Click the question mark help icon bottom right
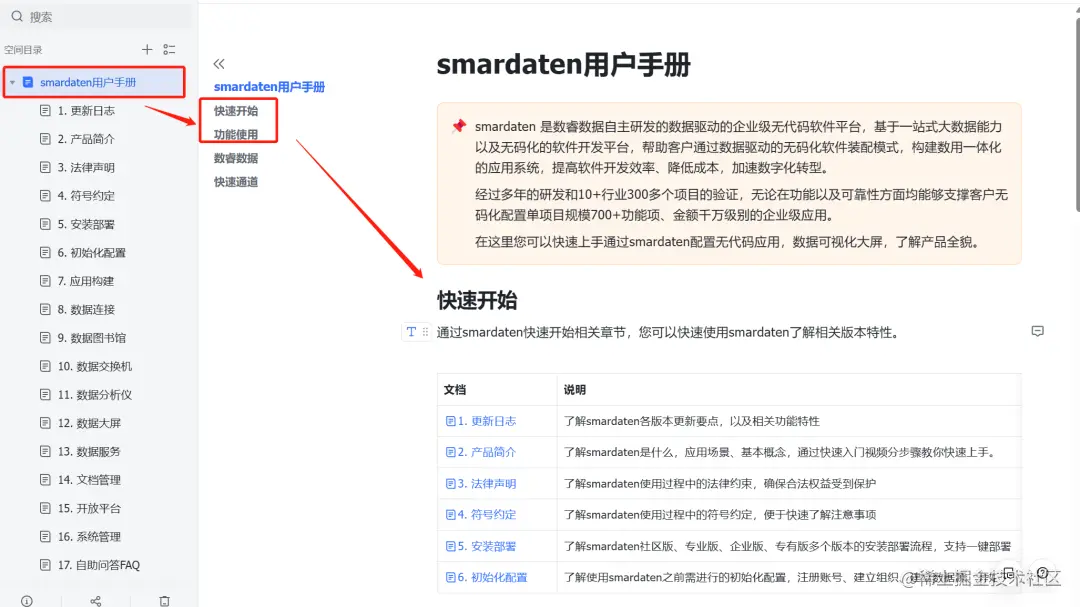This screenshot has height=607, width=1080. point(1042,573)
